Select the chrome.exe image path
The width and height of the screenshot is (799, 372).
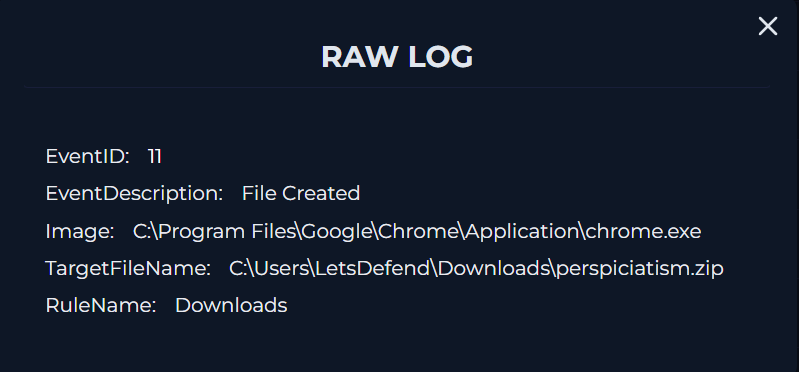tap(417, 232)
